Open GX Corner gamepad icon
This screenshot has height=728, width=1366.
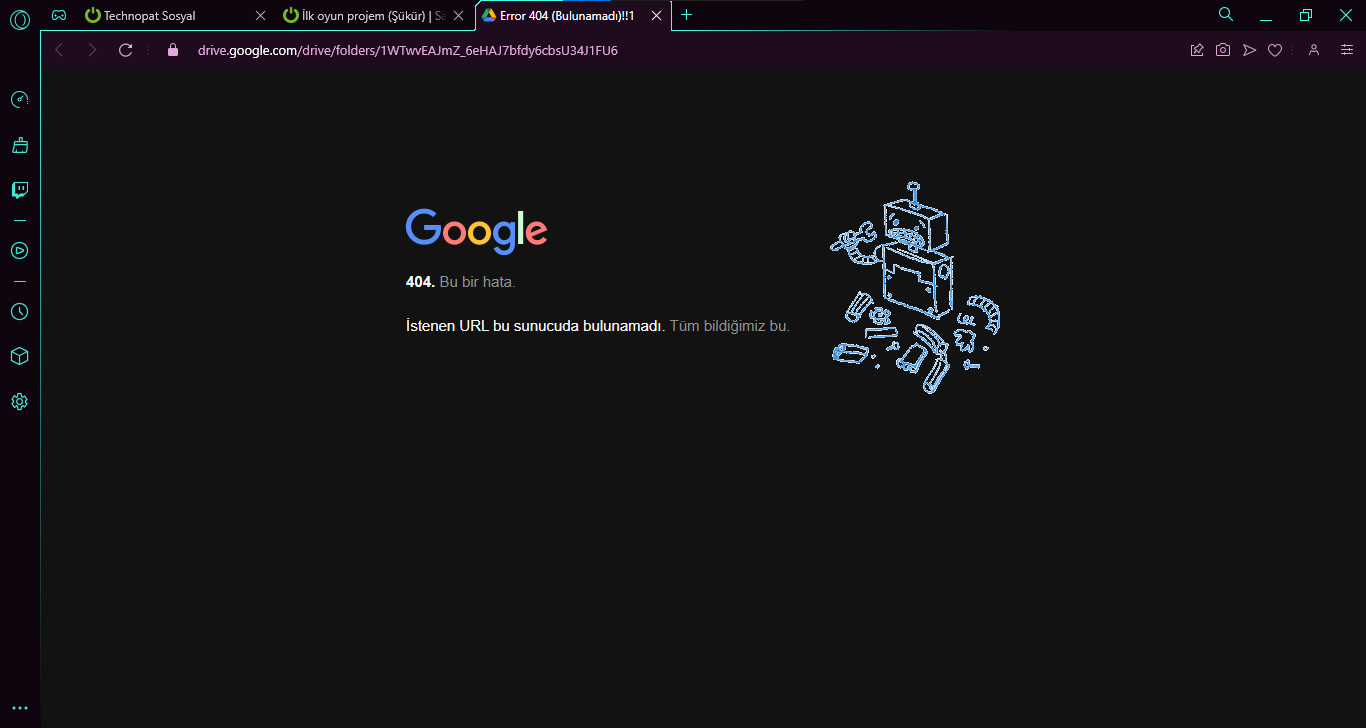coord(60,15)
